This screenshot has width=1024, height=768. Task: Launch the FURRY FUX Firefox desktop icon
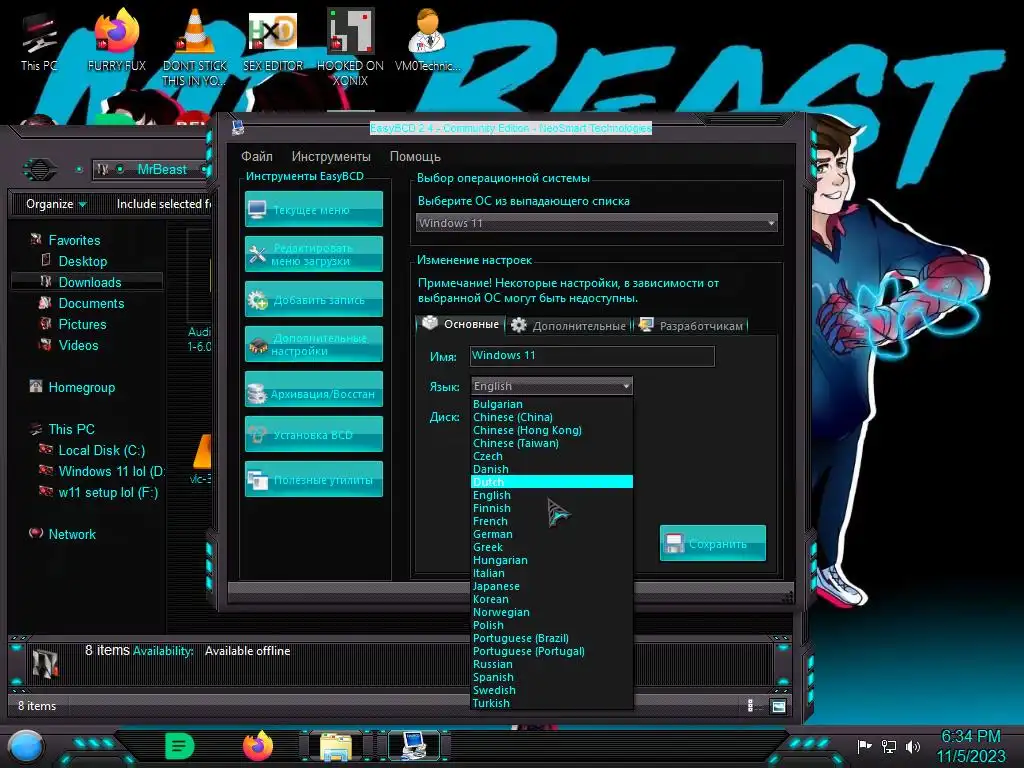coord(116,40)
